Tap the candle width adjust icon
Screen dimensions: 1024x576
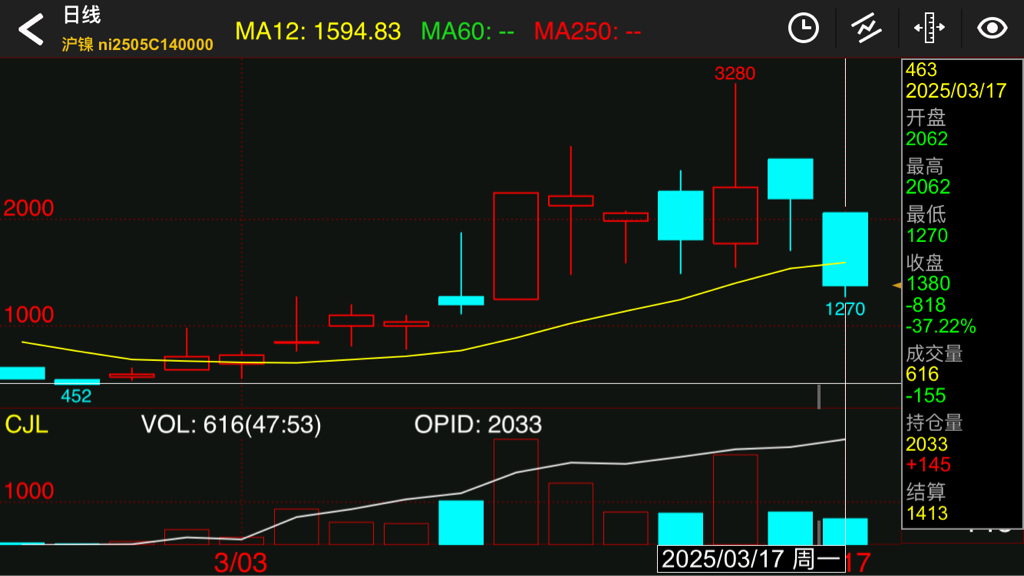[929, 28]
